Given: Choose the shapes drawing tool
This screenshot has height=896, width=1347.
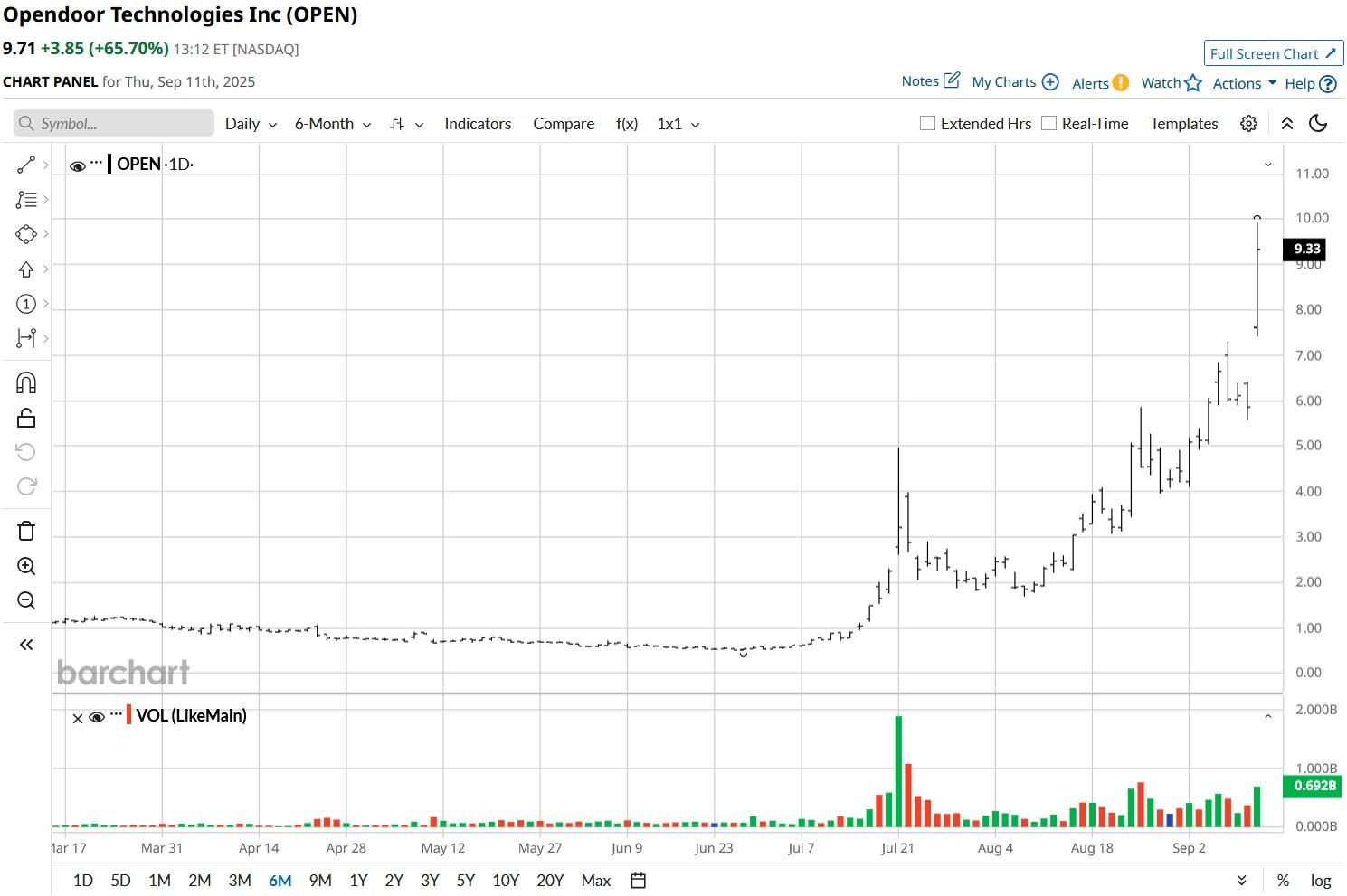Looking at the screenshot, I should pos(26,234).
